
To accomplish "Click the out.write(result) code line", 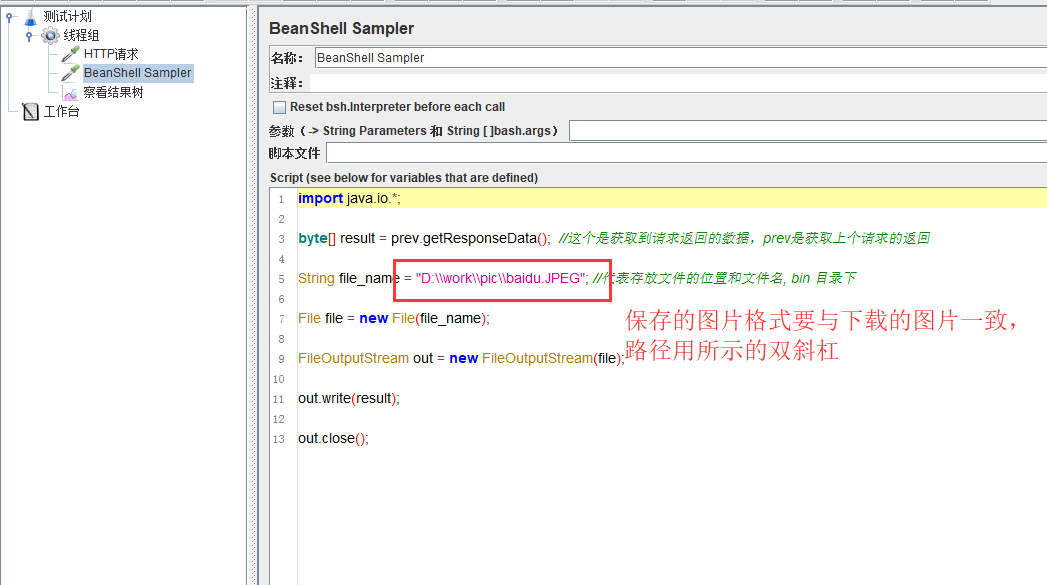I will tap(349, 399).
